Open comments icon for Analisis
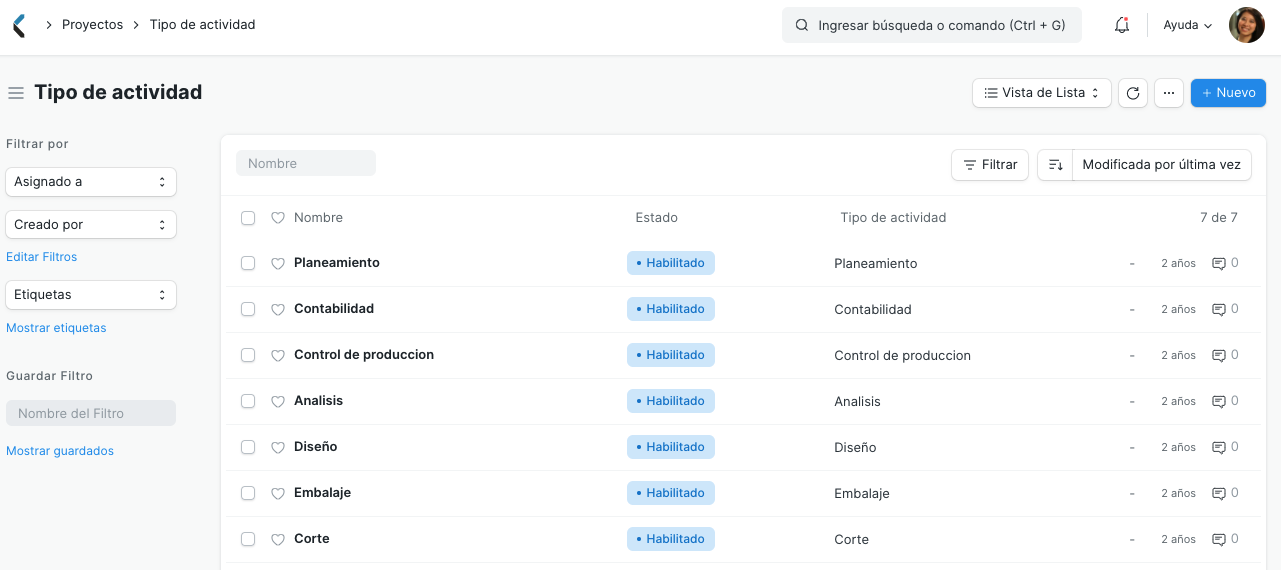This screenshot has height=570, width=1281. pyautogui.click(x=1219, y=402)
